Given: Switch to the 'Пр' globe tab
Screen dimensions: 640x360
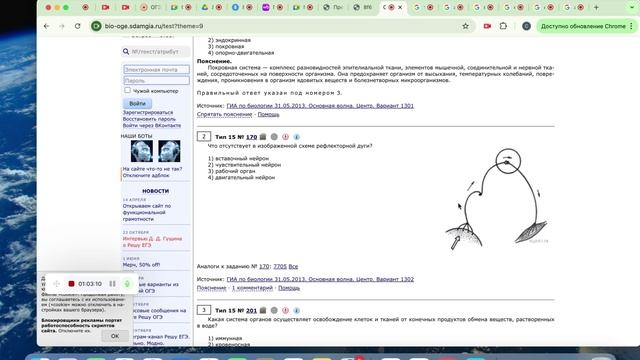Looking at the screenshot, I should click(333, 7).
